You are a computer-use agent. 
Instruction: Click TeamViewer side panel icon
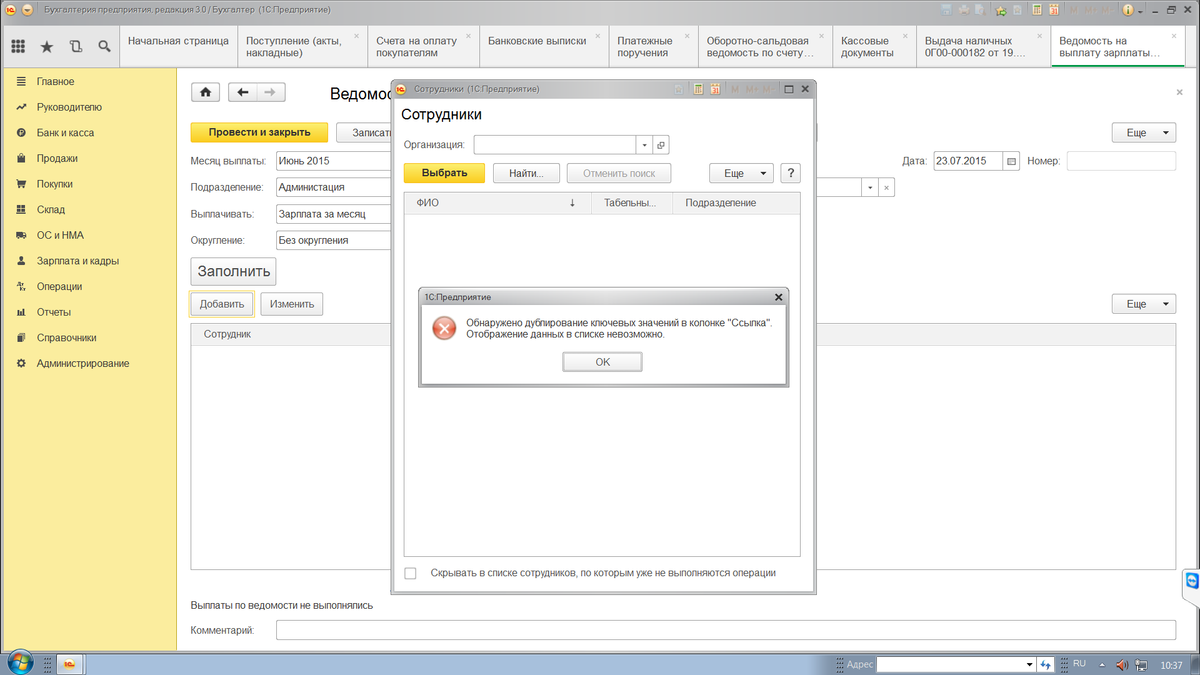(1191, 580)
